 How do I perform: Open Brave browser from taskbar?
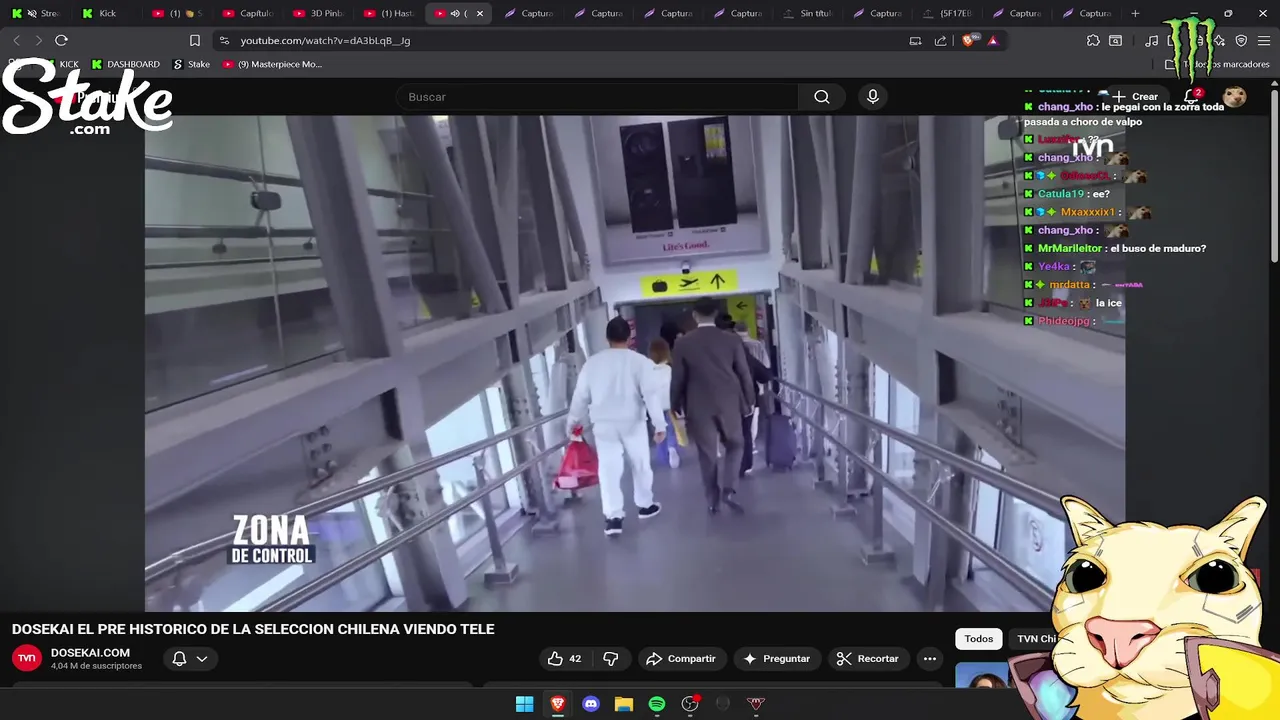click(558, 704)
